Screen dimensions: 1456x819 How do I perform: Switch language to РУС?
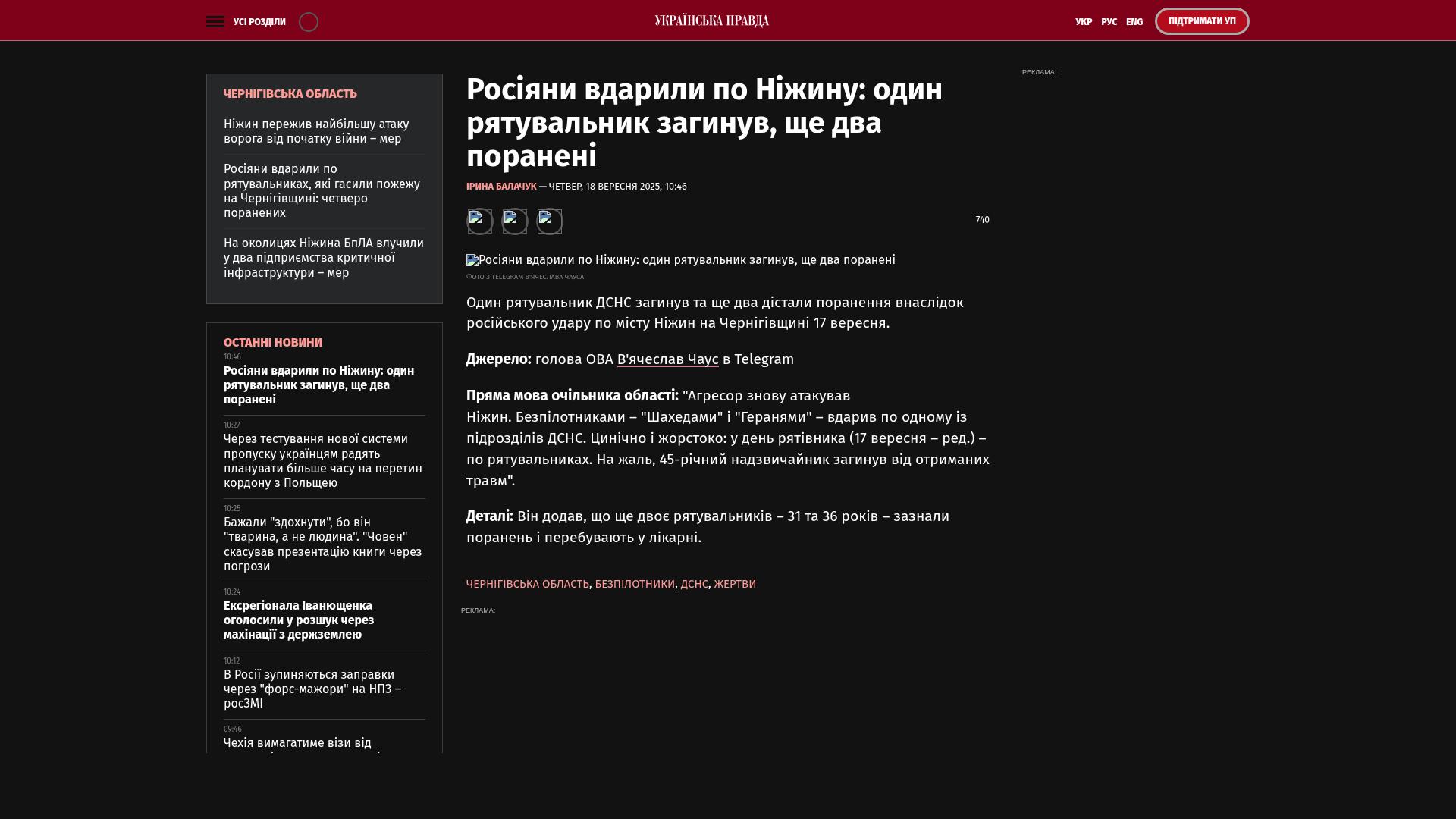(x=1109, y=22)
